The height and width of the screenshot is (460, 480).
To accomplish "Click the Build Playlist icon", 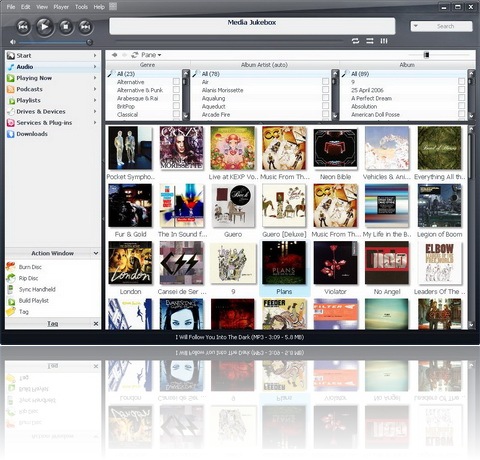I will coord(11,301).
